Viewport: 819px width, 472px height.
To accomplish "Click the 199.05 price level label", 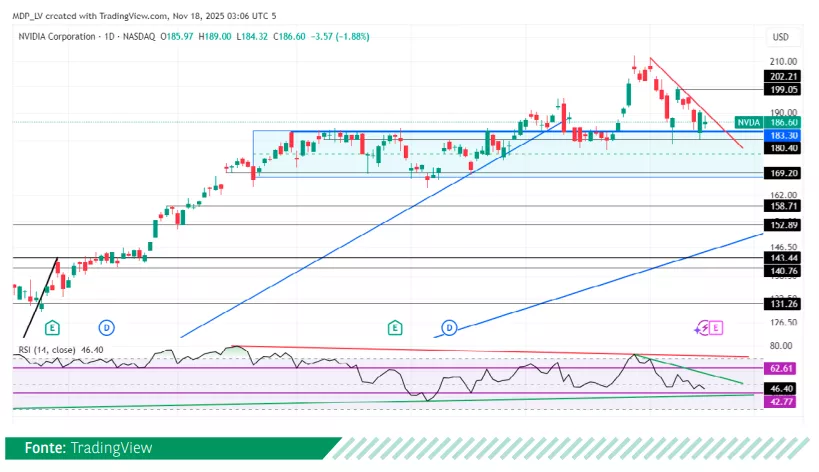I will (x=781, y=89).
